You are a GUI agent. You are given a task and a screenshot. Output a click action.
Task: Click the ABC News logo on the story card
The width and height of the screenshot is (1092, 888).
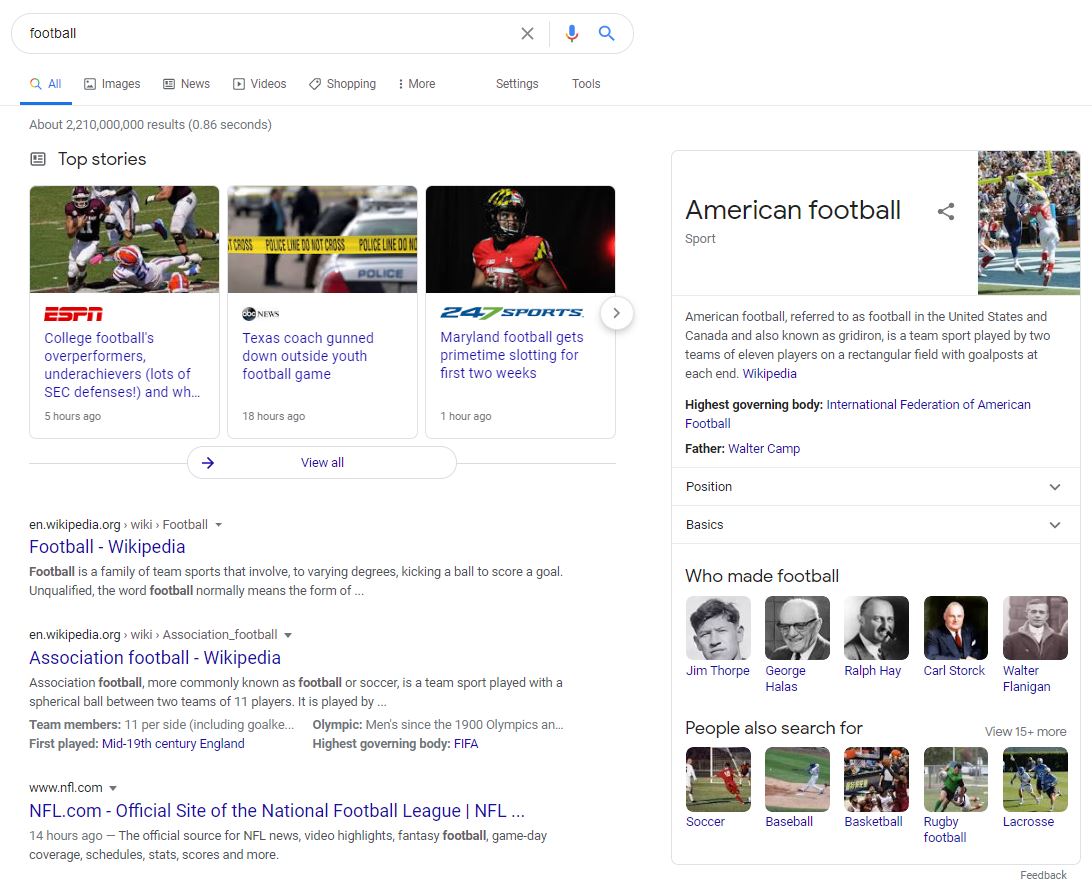260,314
